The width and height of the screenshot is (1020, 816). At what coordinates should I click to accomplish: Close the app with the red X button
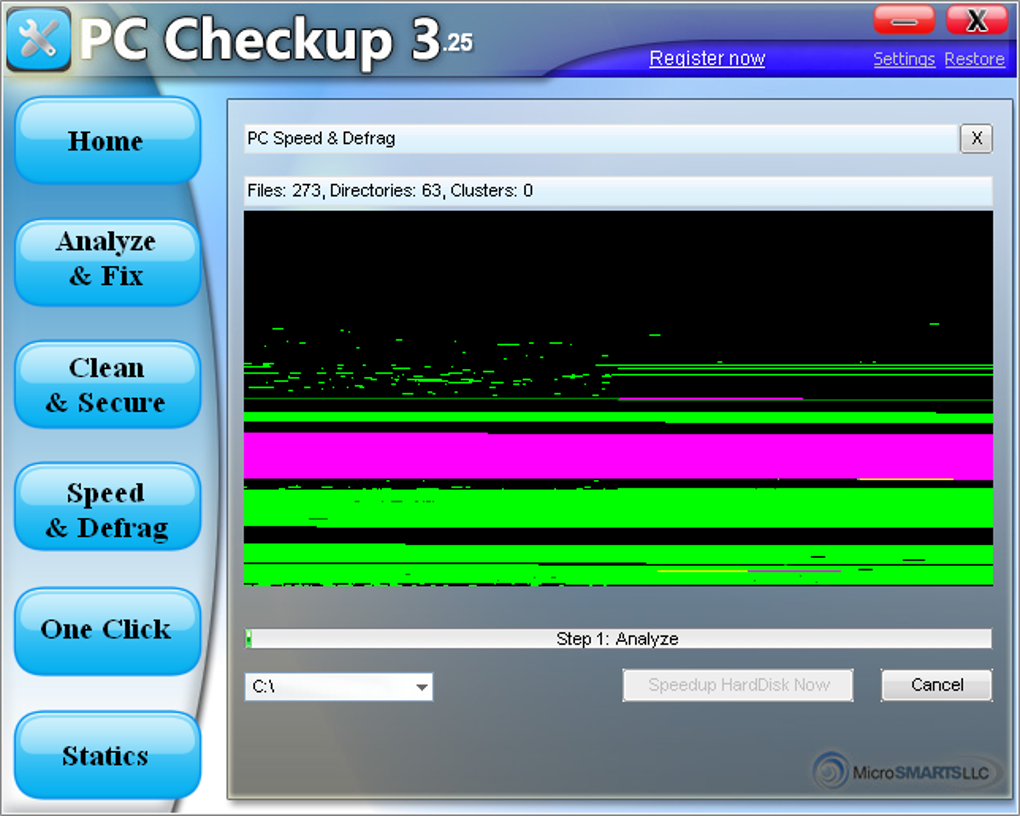point(976,20)
